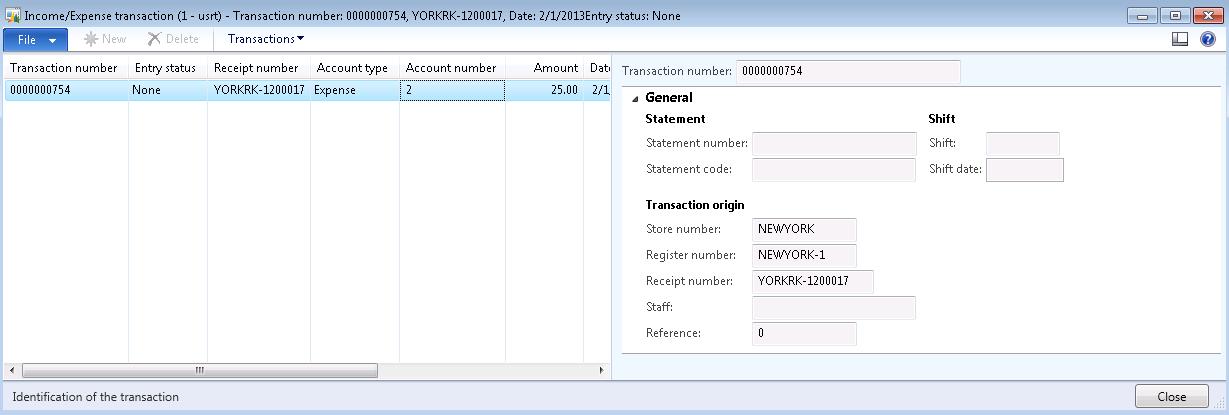Click the Reference field

804,334
